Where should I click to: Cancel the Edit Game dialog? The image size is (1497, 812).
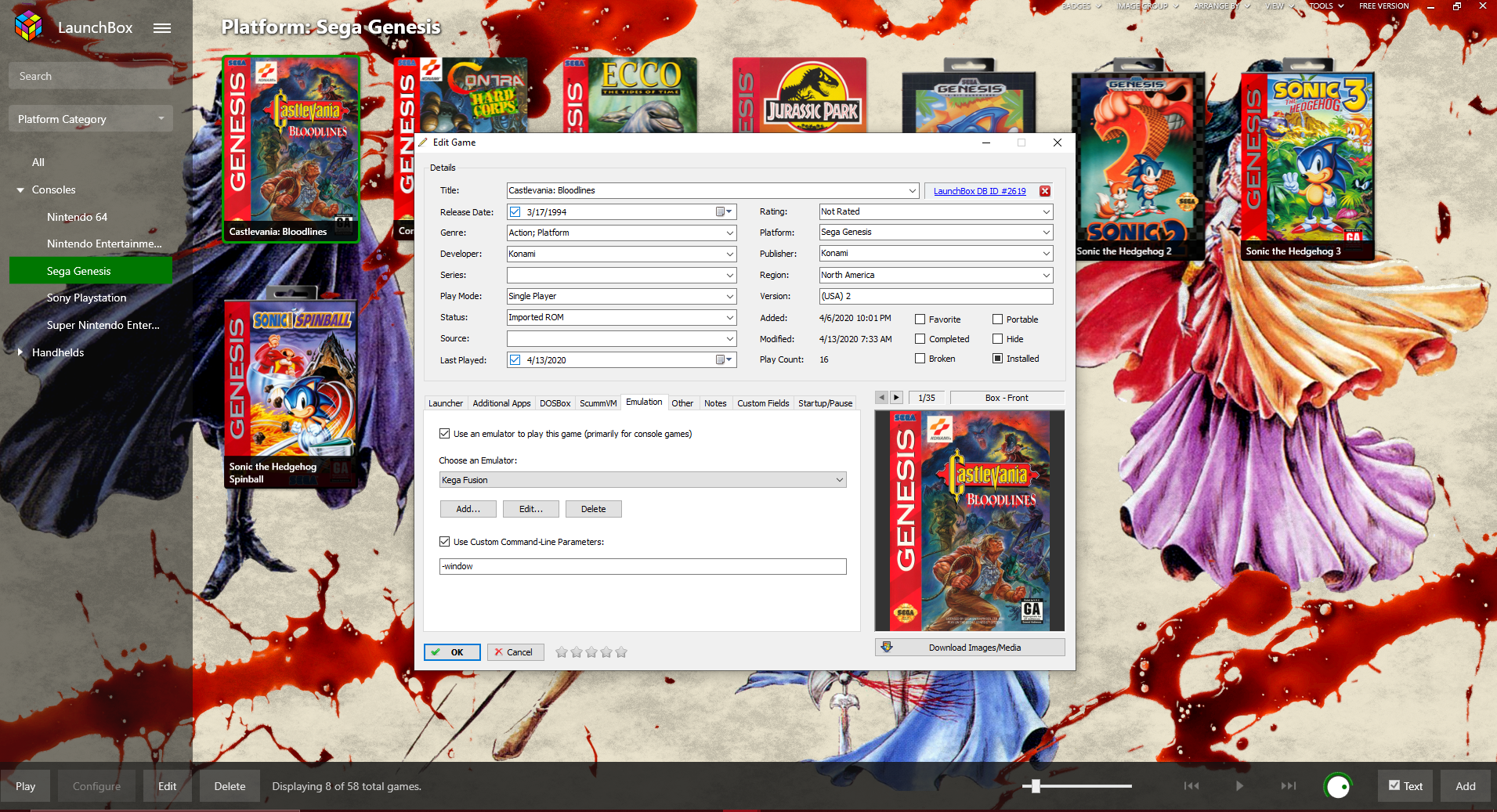click(x=515, y=652)
